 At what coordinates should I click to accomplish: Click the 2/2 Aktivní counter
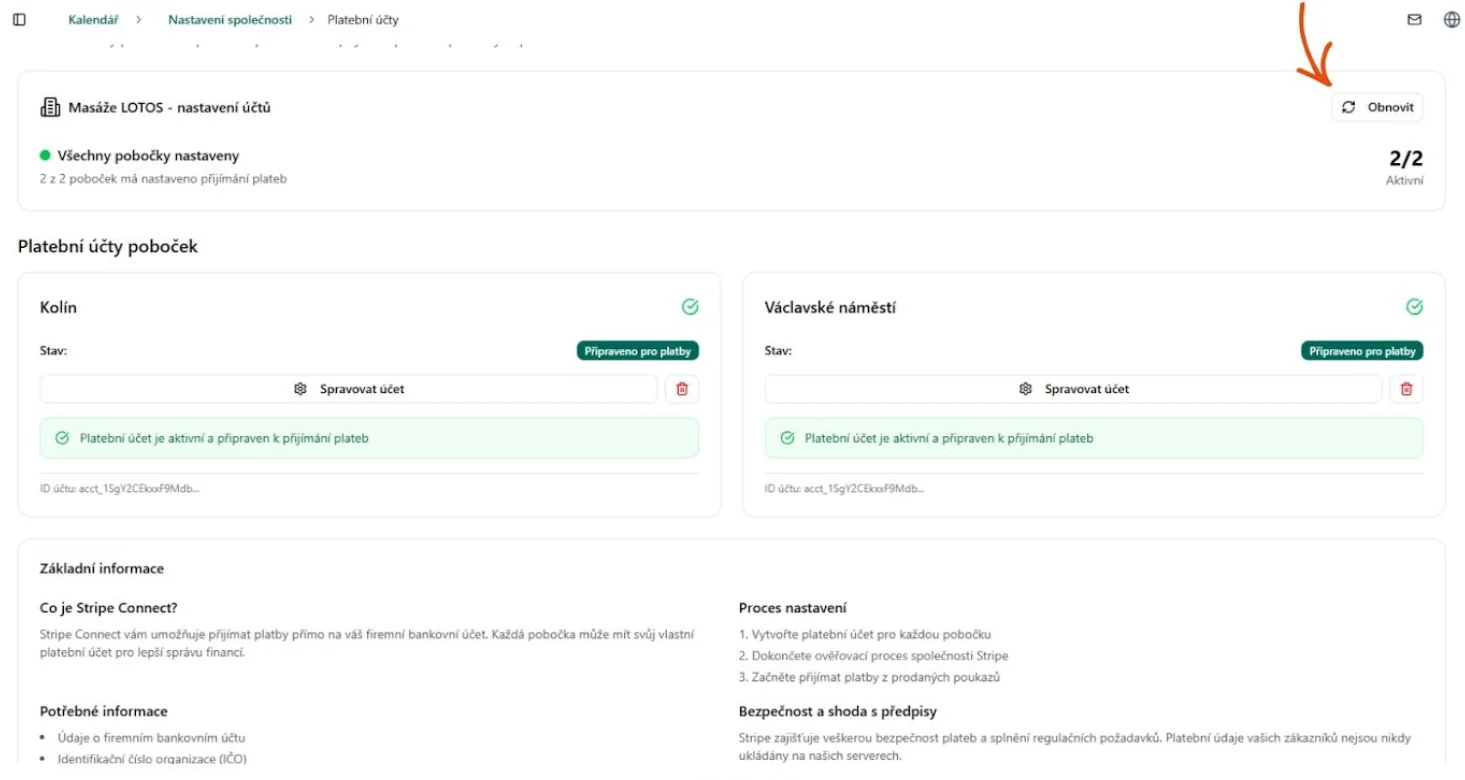coord(1405,166)
